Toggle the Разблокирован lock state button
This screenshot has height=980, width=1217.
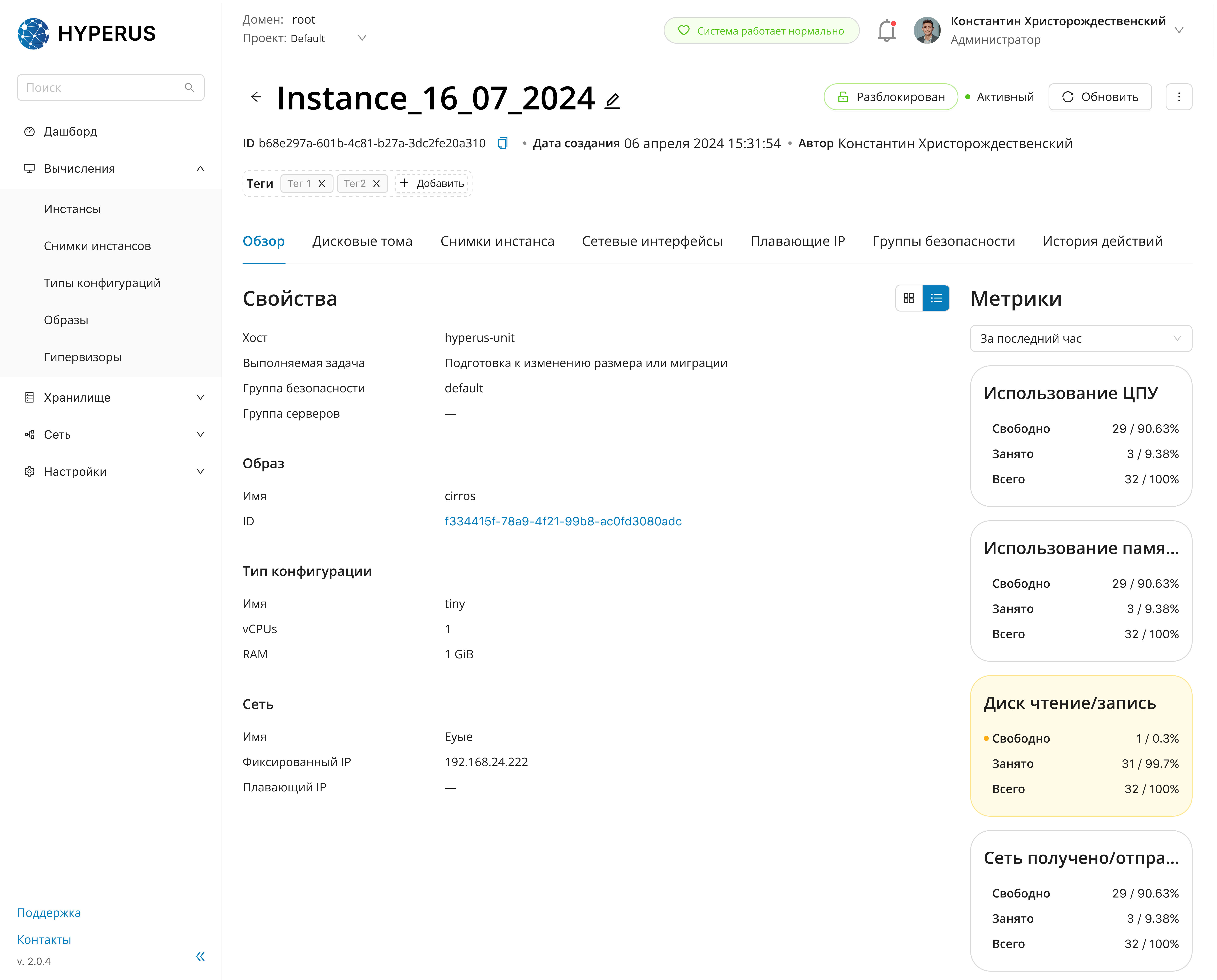(891, 97)
